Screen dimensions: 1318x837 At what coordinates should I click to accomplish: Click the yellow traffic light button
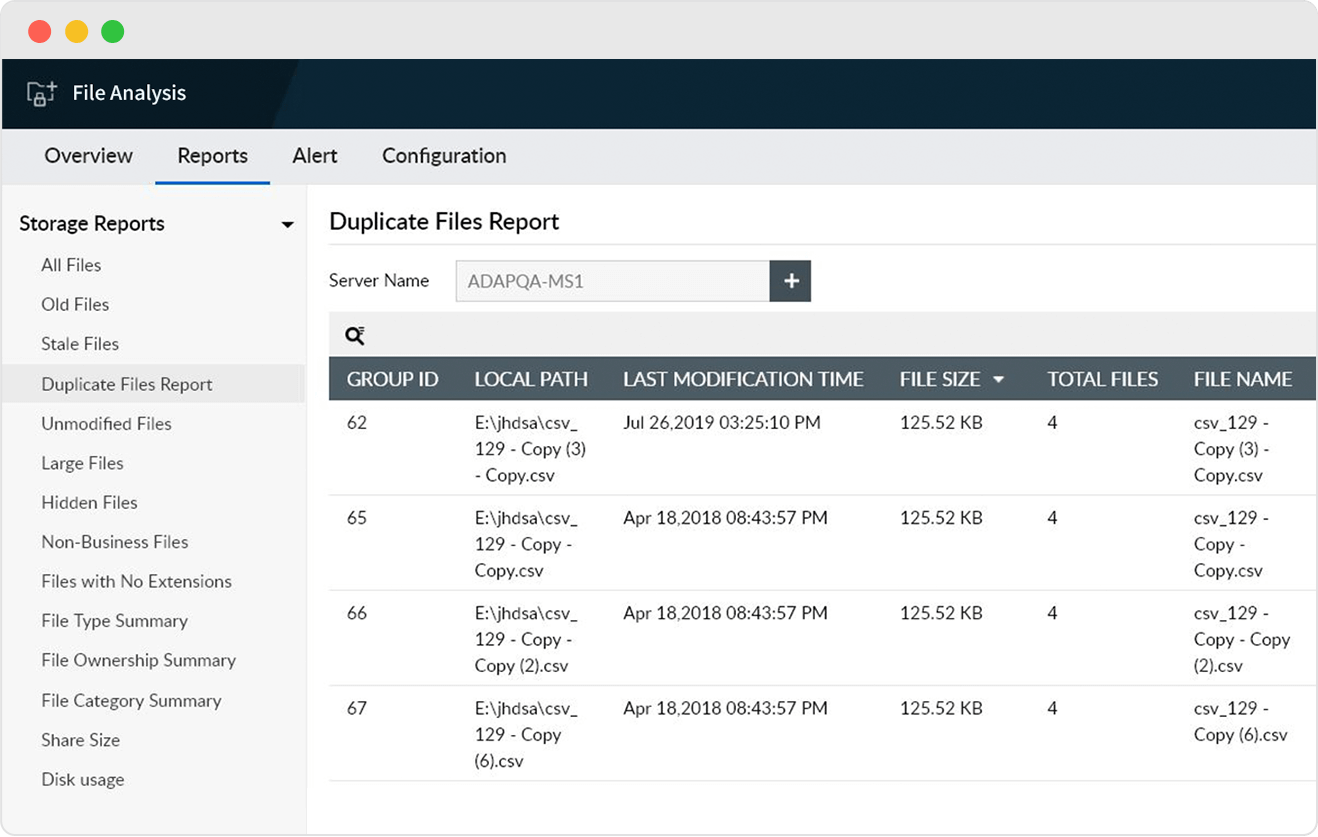point(76,31)
